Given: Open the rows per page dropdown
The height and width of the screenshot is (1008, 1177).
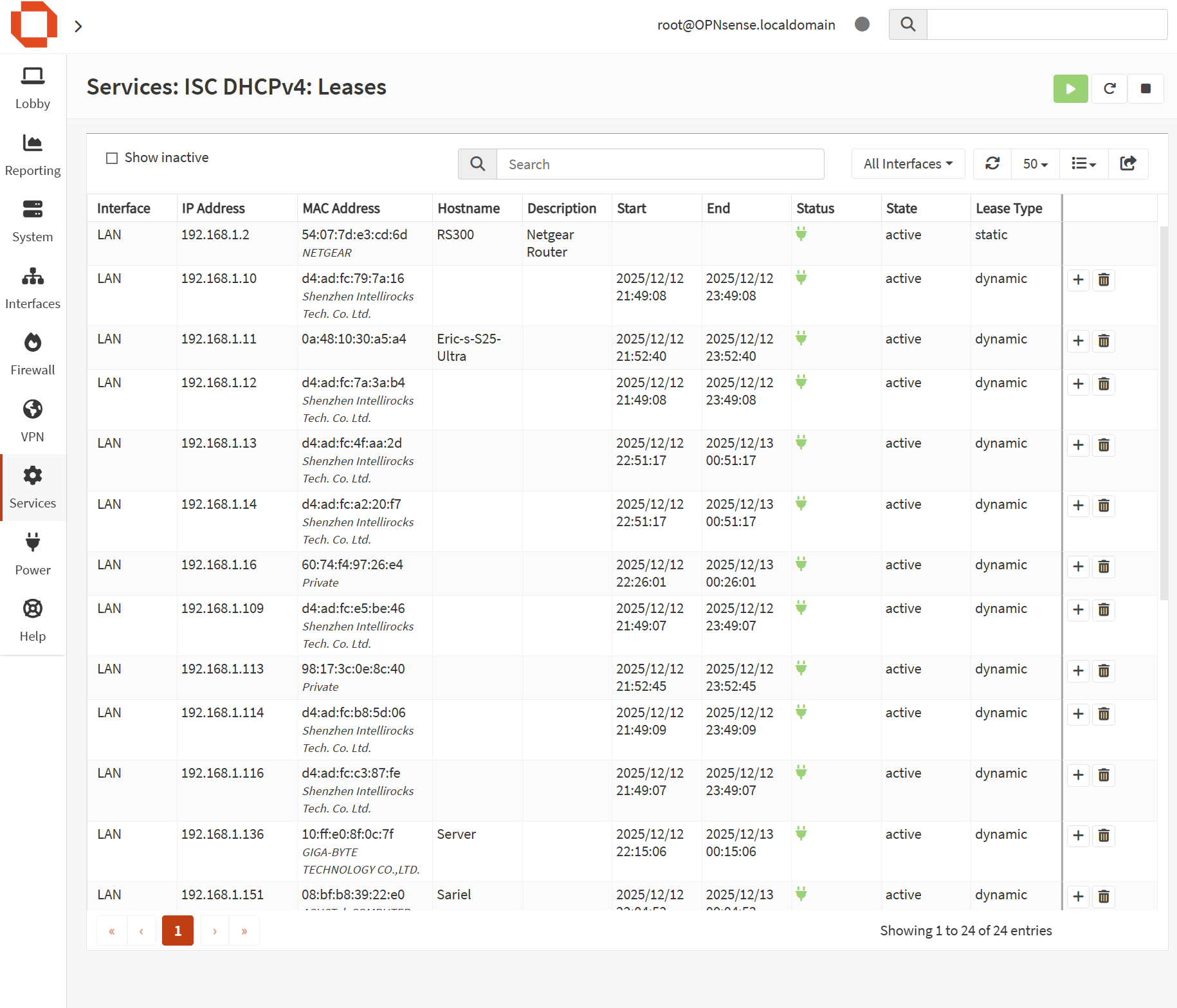Looking at the screenshot, I should tap(1035, 164).
